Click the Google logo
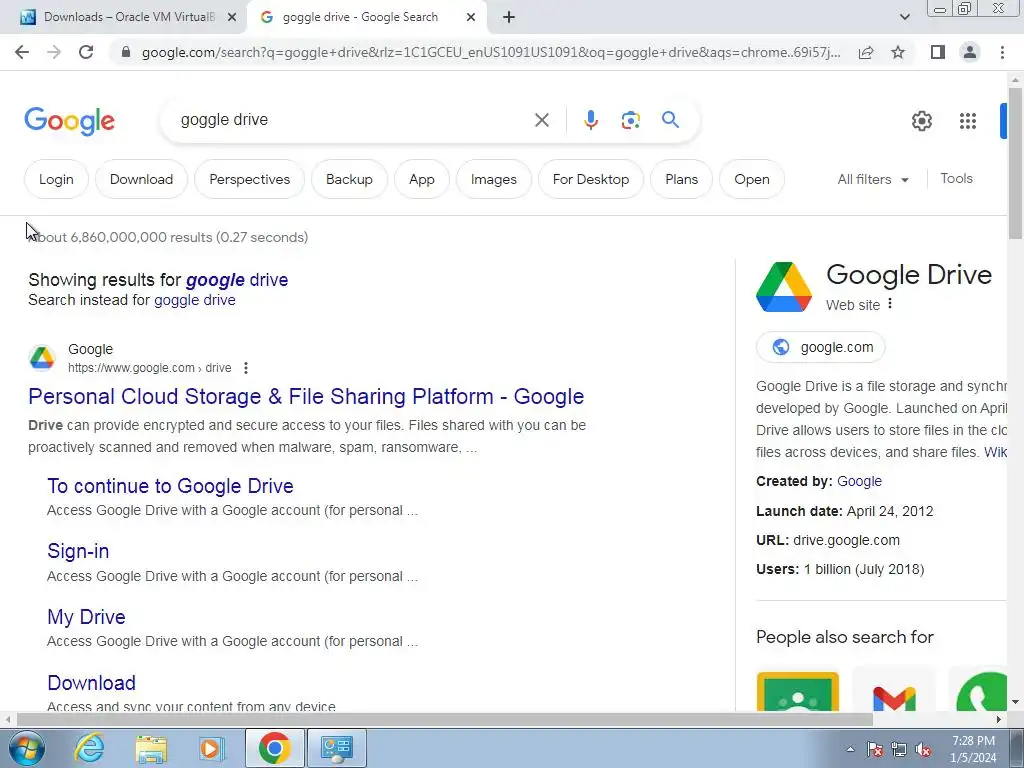 (x=69, y=121)
